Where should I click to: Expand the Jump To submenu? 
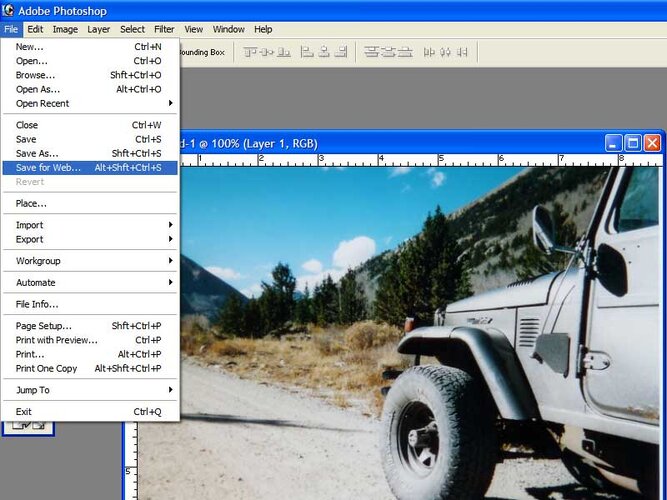[x=90, y=390]
